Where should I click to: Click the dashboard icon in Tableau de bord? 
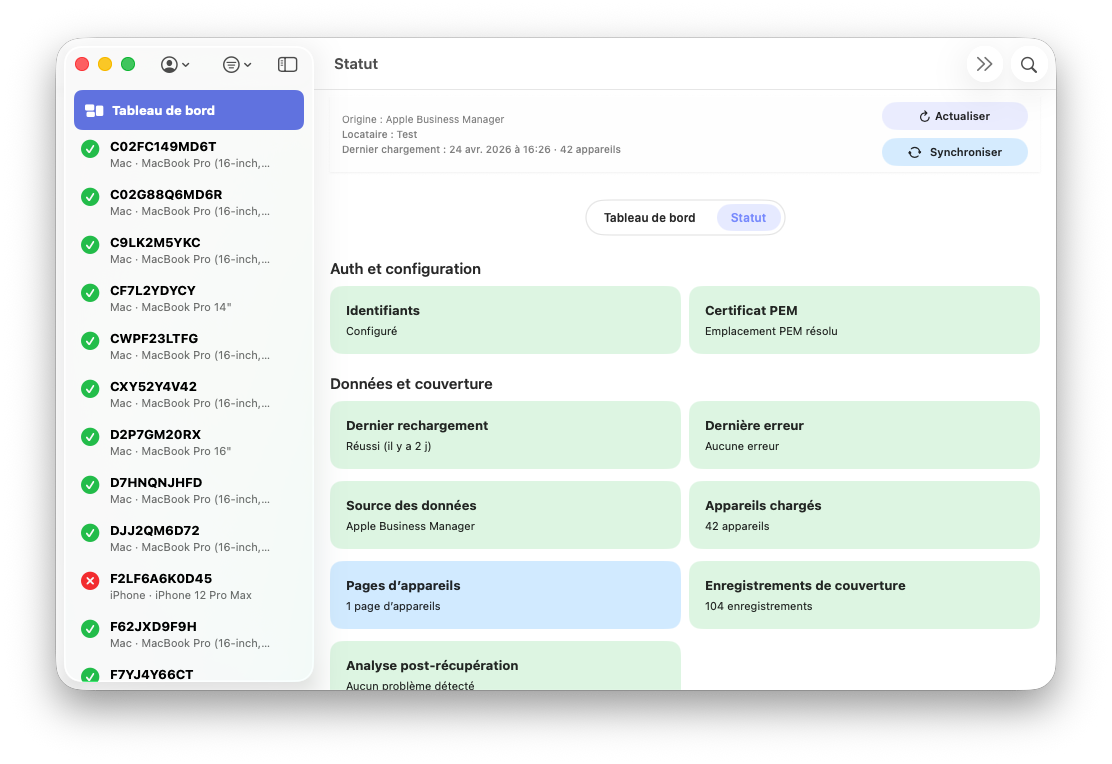point(94,111)
